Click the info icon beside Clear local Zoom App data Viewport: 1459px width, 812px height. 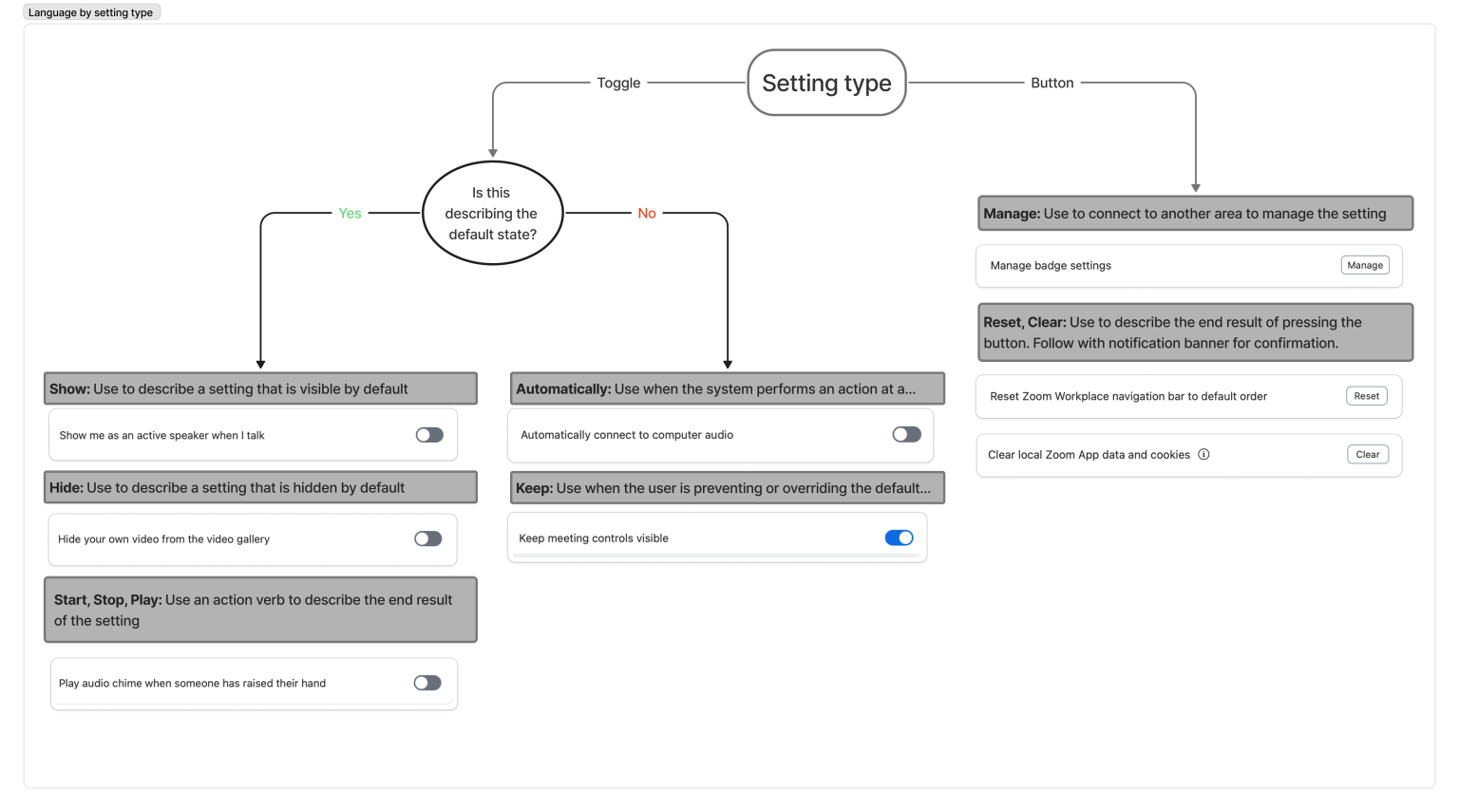1203,455
